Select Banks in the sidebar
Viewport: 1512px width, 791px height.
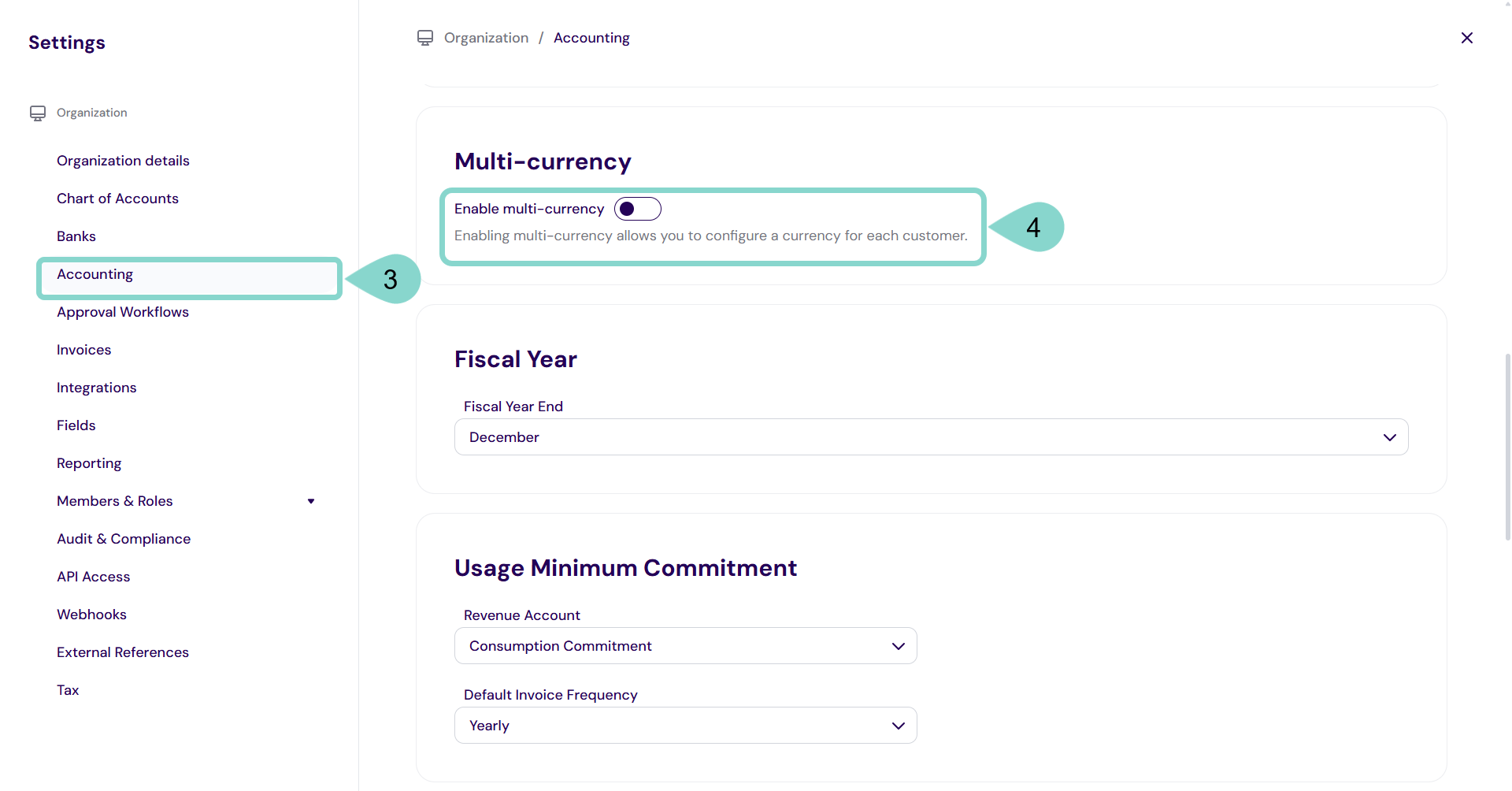click(76, 236)
